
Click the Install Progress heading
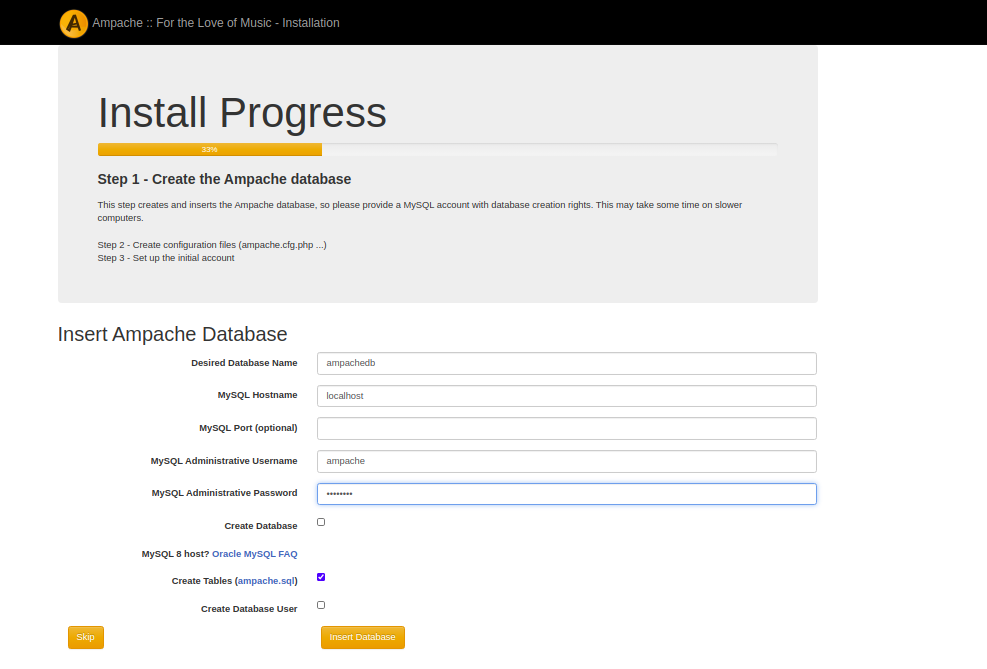(x=242, y=113)
